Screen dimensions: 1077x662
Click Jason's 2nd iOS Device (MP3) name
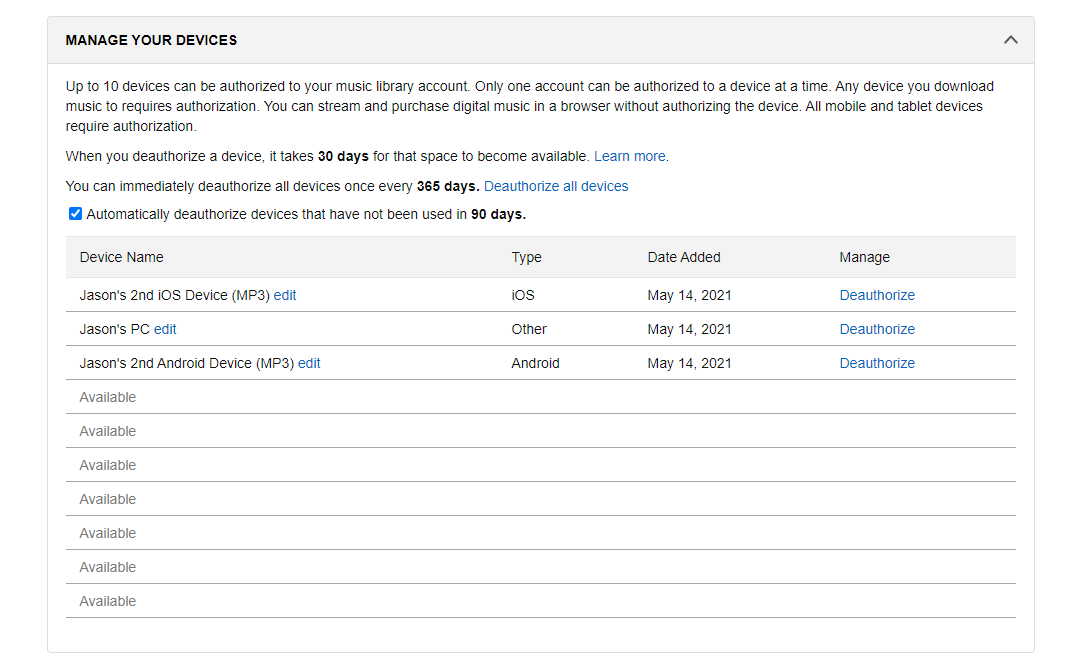174,295
